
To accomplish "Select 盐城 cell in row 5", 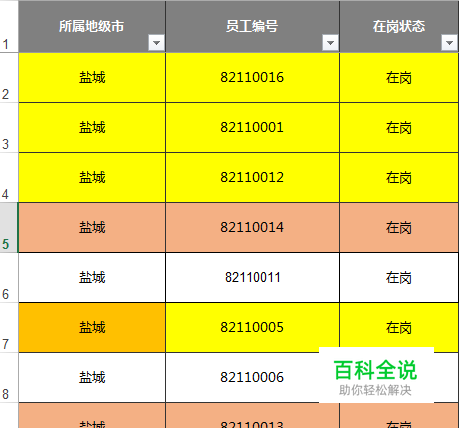I will point(92,228).
